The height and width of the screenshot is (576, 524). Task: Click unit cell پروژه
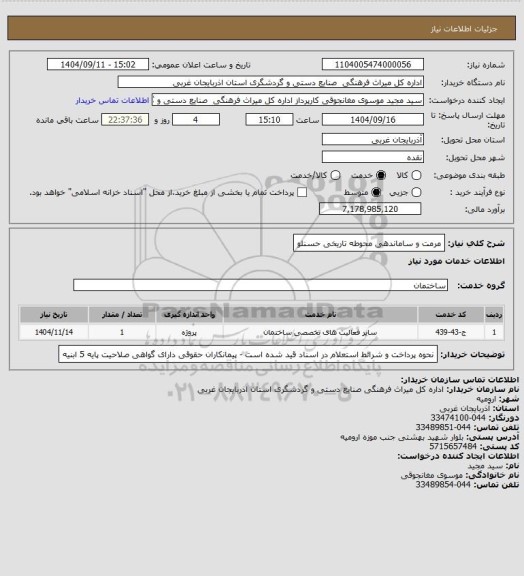tap(189, 332)
